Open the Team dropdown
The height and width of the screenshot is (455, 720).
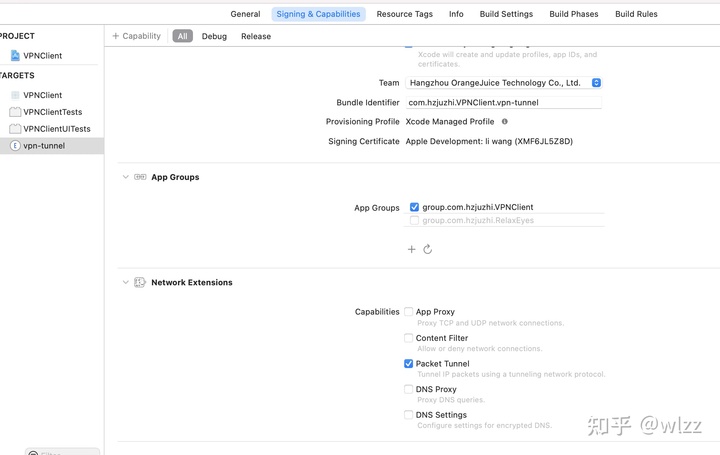[504, 83]
